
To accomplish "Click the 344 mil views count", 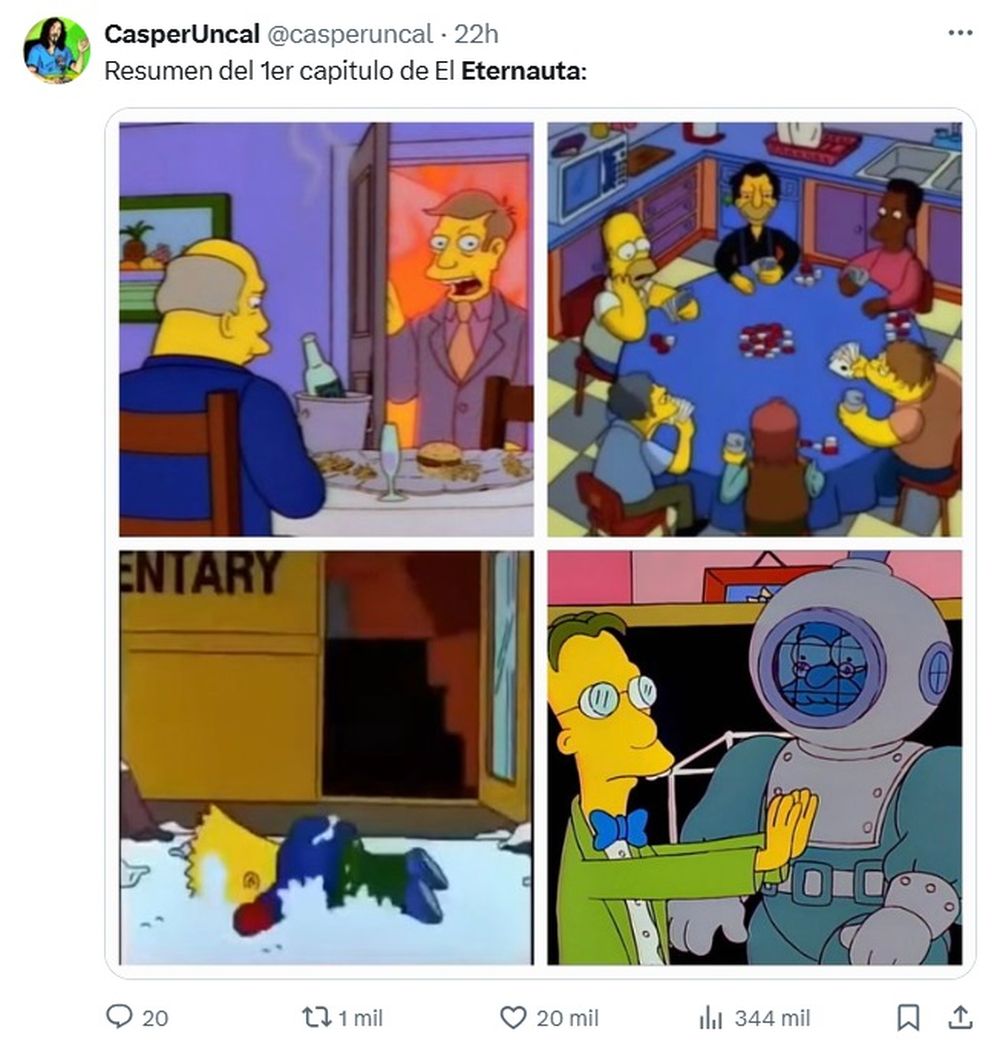I will click(772, 1018).
